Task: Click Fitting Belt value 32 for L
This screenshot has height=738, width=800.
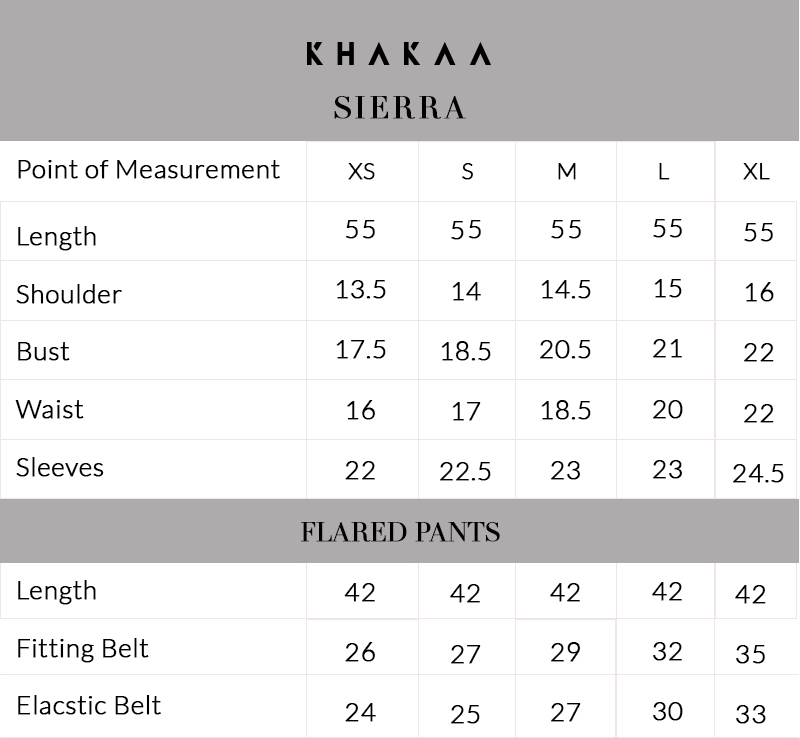Action: 667,652
